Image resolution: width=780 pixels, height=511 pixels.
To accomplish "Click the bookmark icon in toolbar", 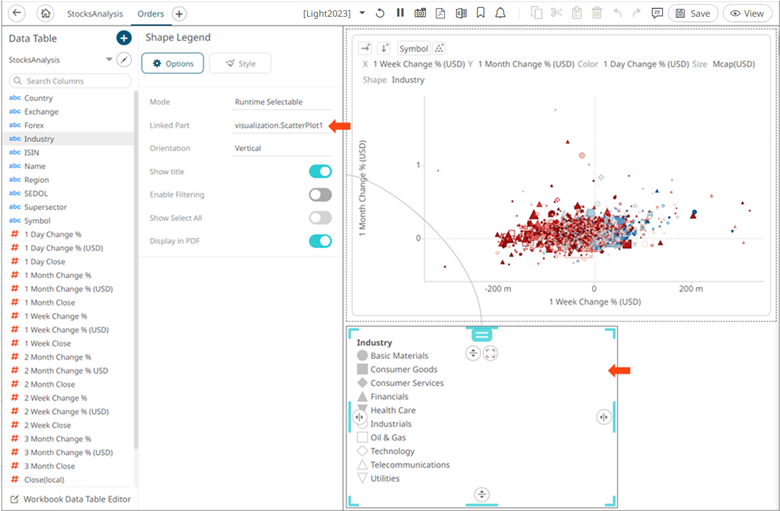I will (x=481, y=14).
